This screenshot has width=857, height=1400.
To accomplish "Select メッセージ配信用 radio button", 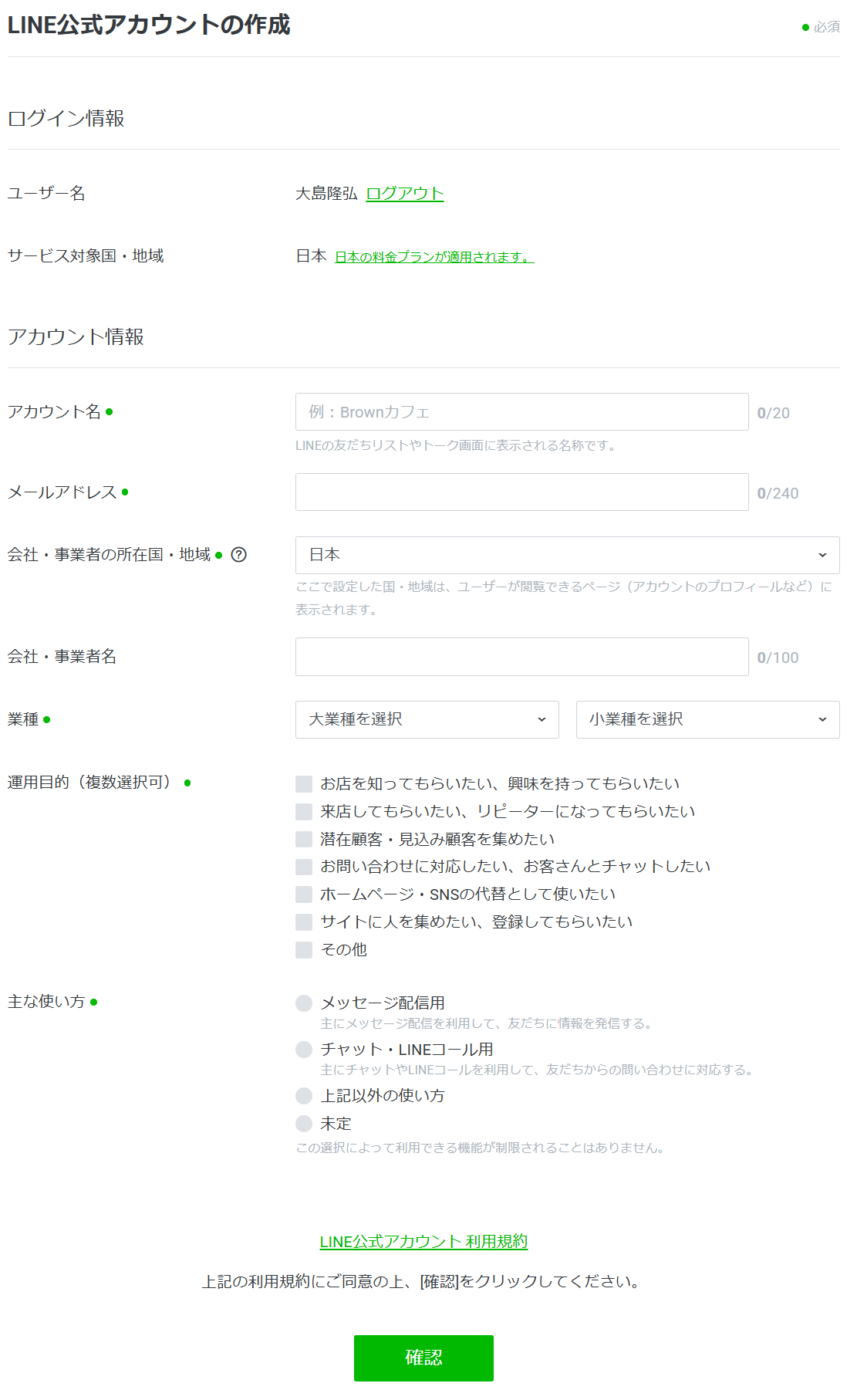I will click(304, 1003).
